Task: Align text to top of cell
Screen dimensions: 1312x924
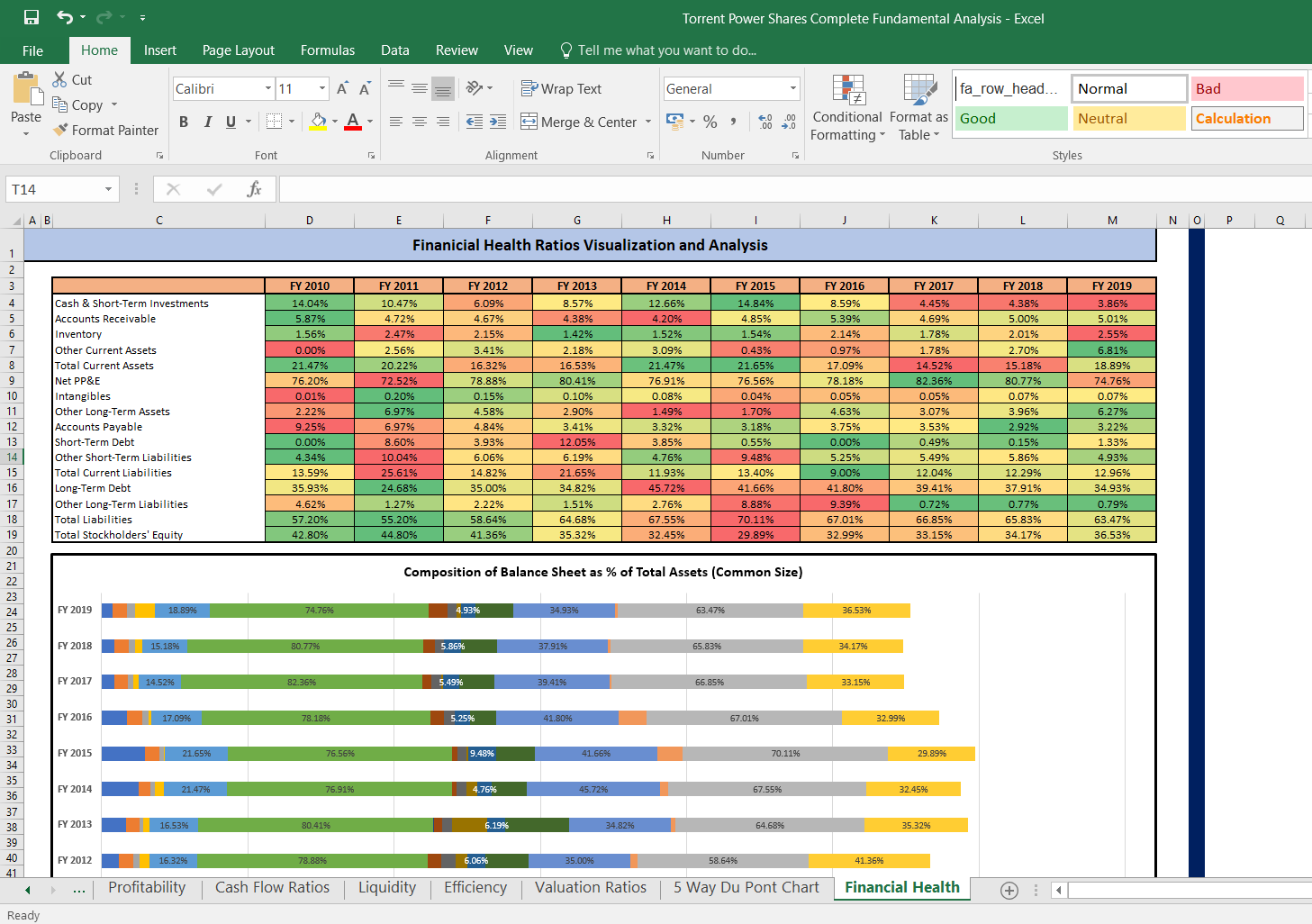Action: (x=396, y=87)
